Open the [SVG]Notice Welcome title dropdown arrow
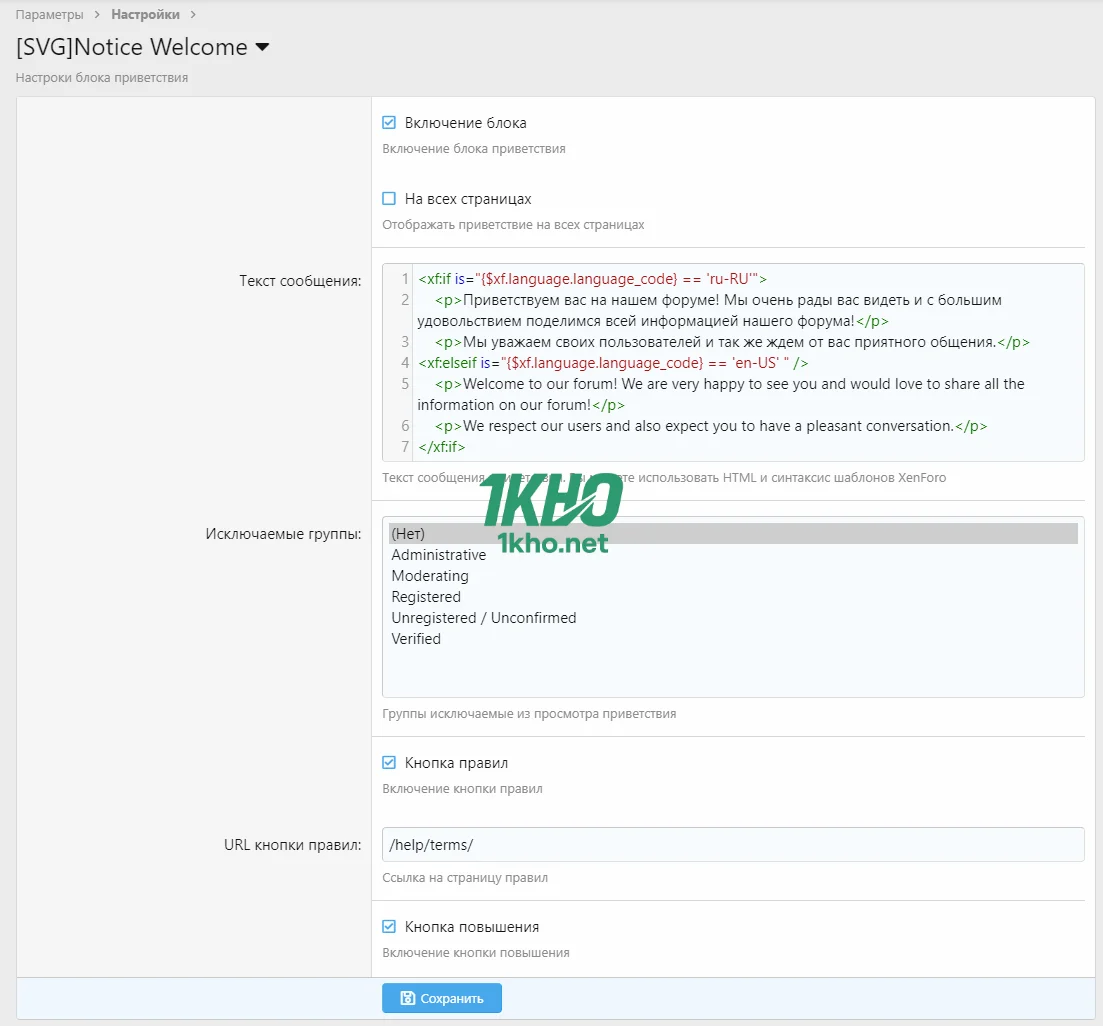This screenshot has width=1103, height=1026. pyautogui.click(x=263, y=47)
